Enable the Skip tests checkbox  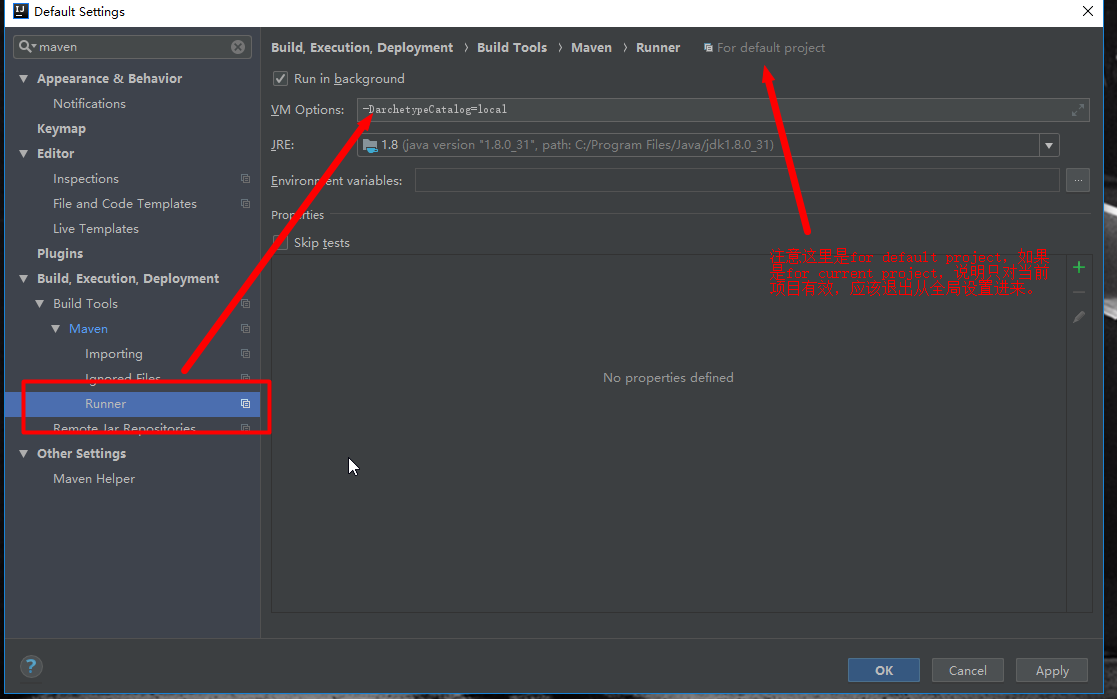tap(280, 243)
